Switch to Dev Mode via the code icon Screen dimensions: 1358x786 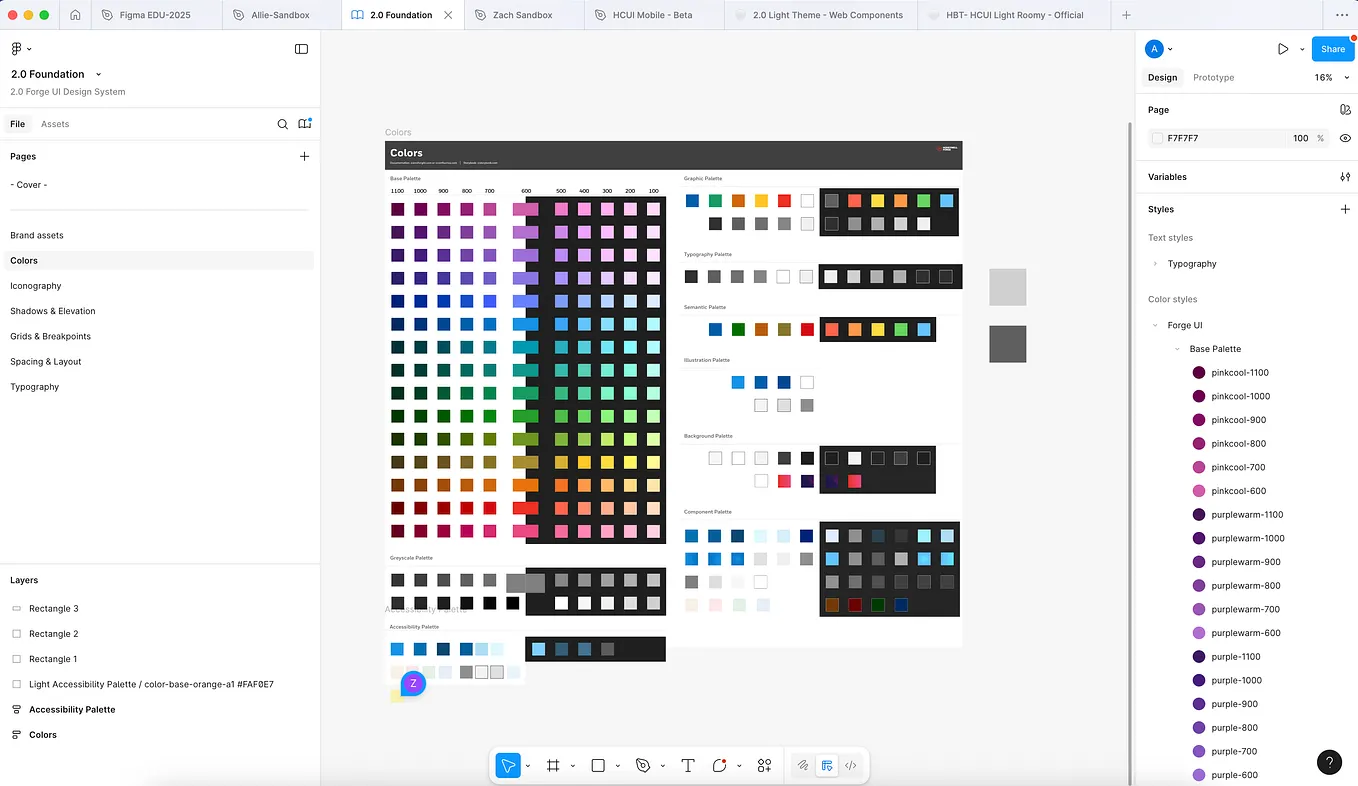point(851,765)
